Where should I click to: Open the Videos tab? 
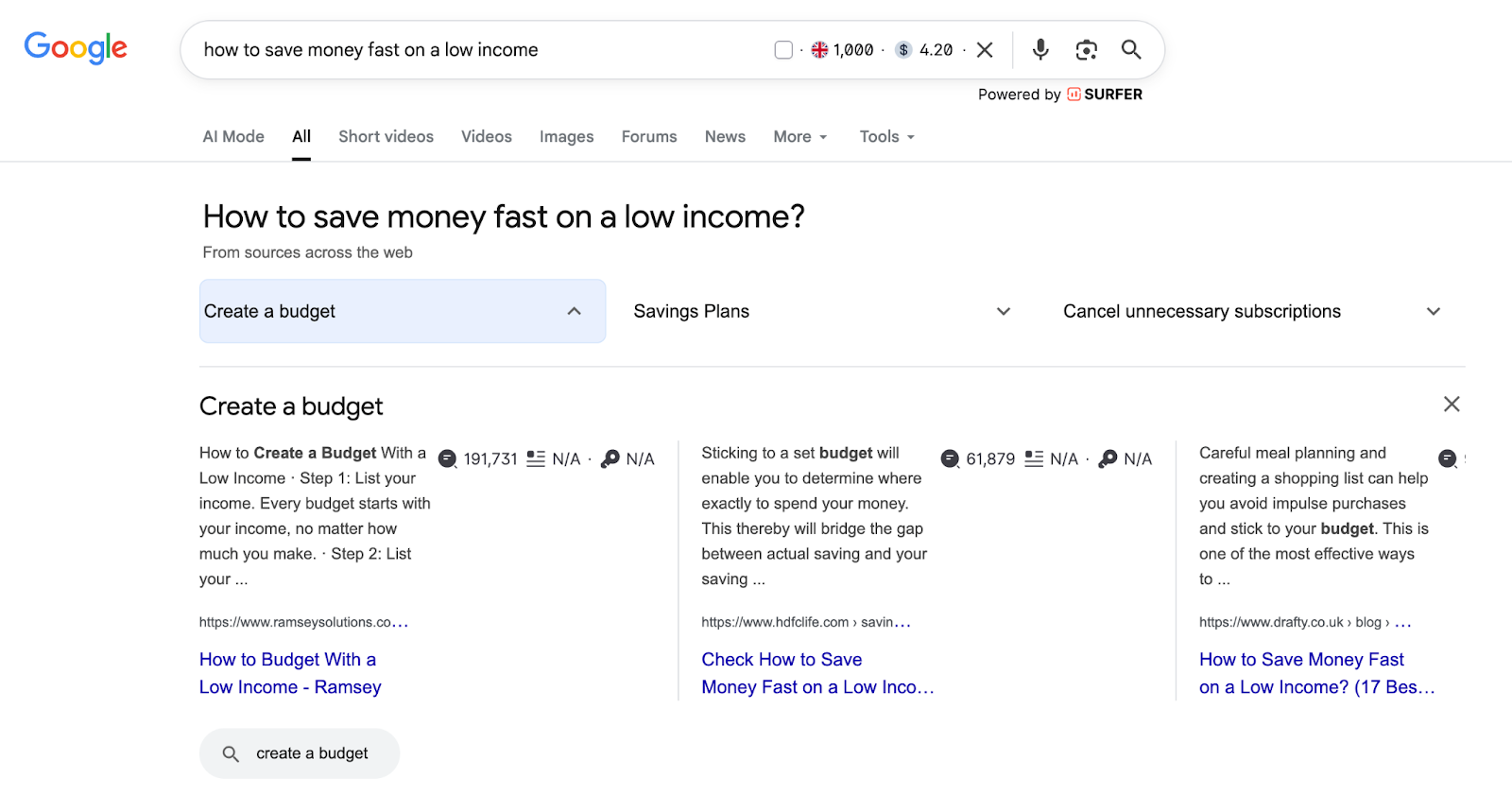point(487,136)
